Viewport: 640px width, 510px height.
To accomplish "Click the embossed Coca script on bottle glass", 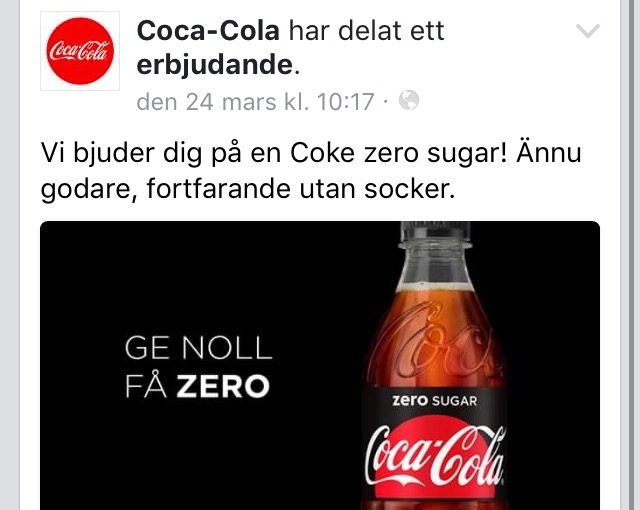I will point(437,341).
